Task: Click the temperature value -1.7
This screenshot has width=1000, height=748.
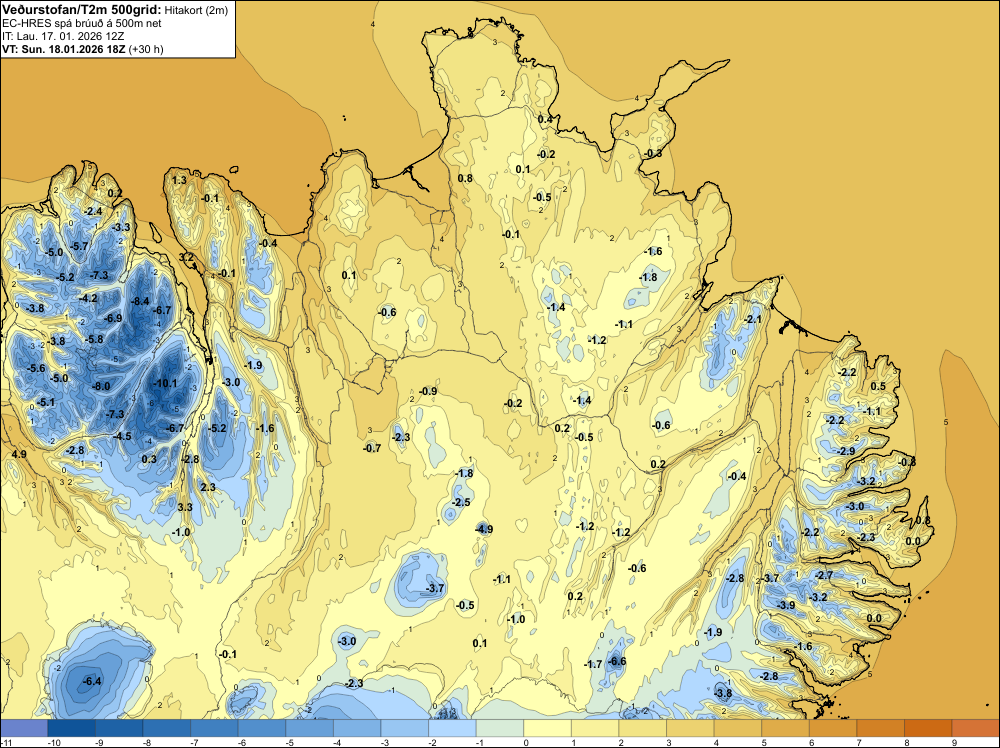Action: [x=593, y=664]
